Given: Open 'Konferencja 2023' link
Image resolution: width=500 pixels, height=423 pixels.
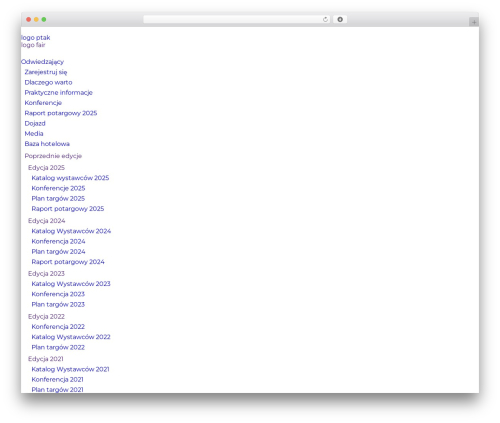Looking at the screenshot, I should point(58,294).
